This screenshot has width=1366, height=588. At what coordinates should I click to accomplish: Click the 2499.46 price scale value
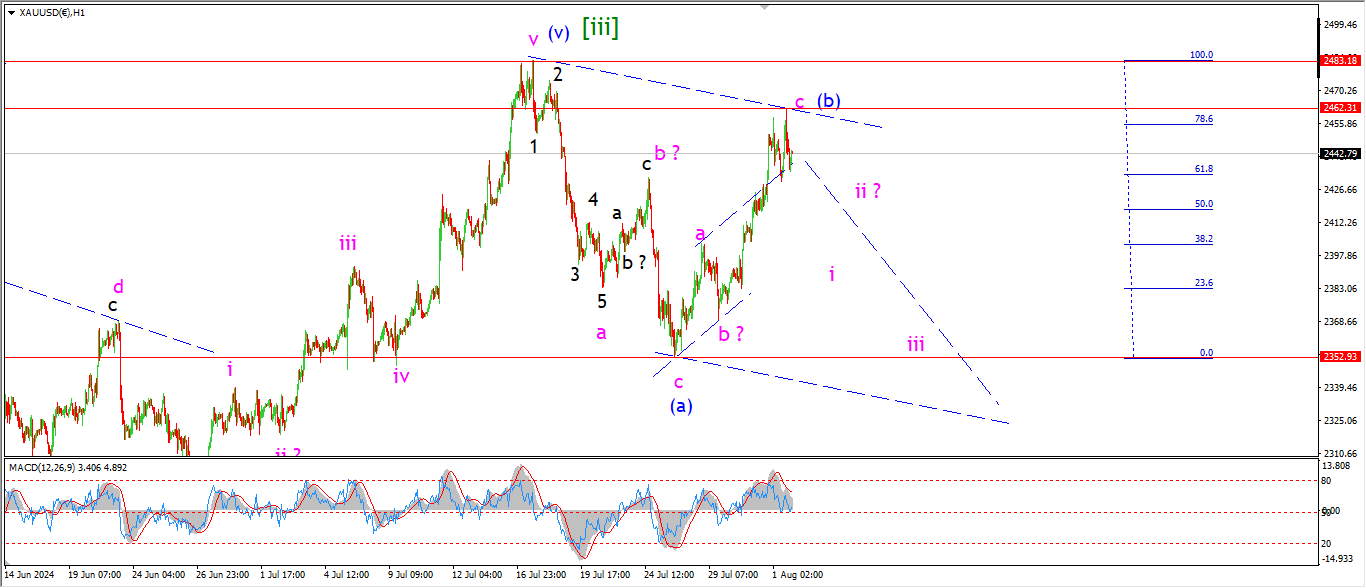[1339, 23]
